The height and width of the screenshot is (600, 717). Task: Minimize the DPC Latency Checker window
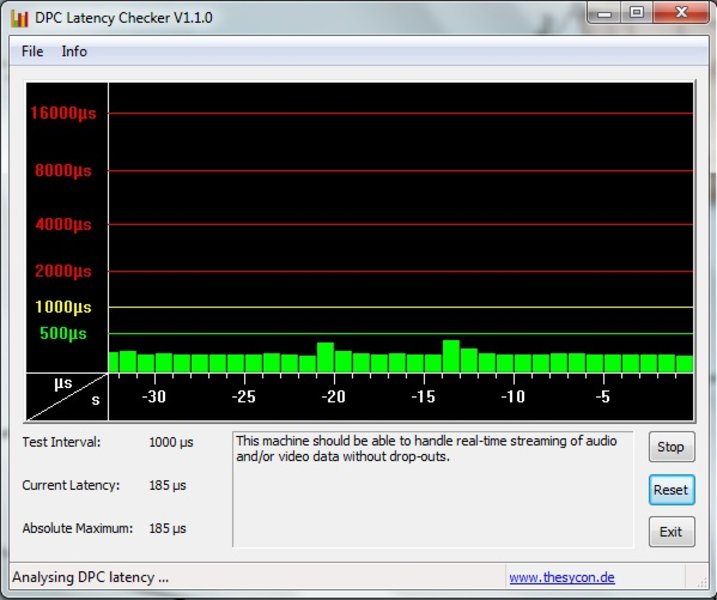pos(600,13)
